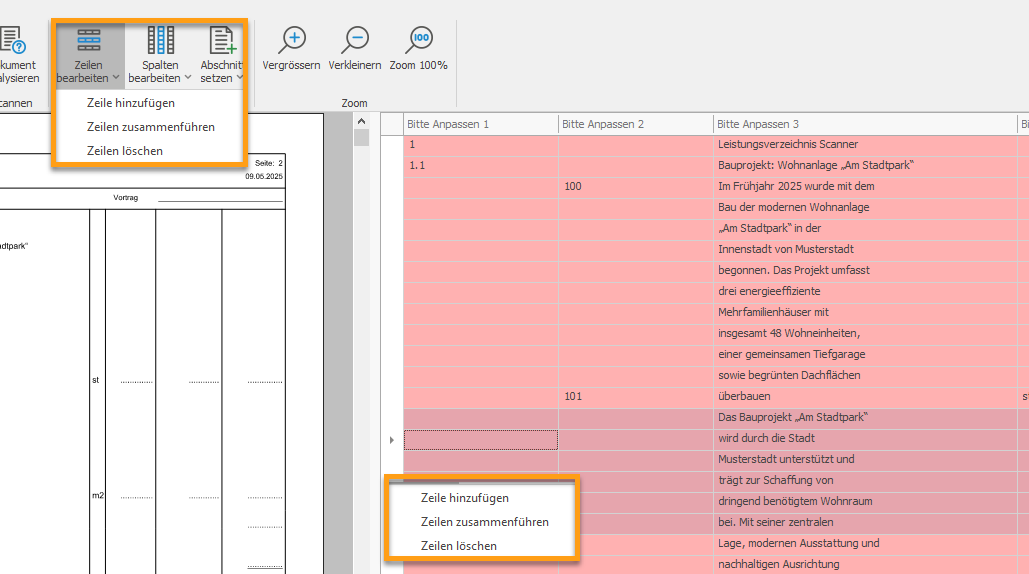1029x574 pixels.
Task: Click the Abschnitt setzen icon
Action: tap(222, 40)
